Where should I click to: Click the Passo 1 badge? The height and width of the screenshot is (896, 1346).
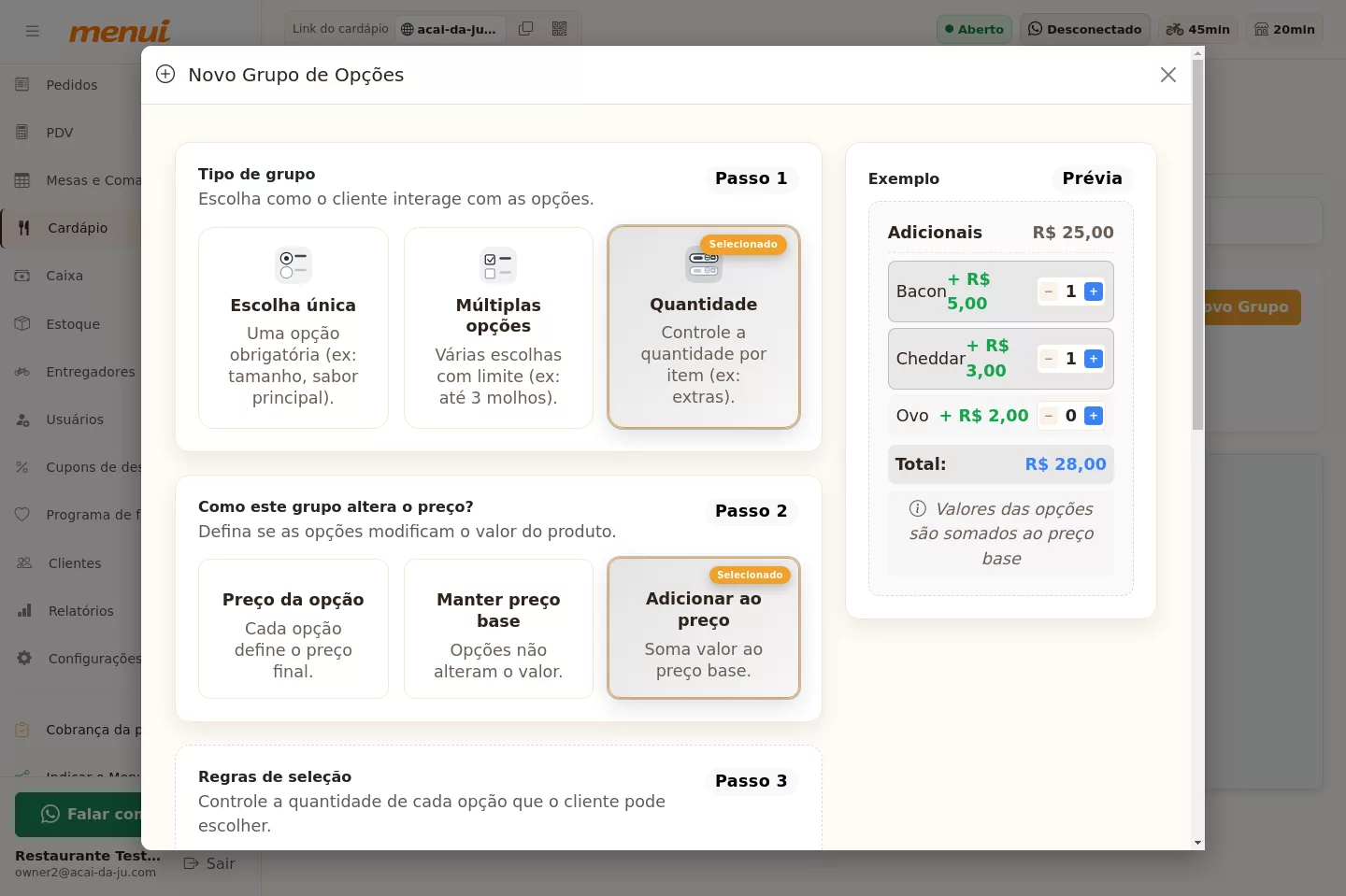tap(751, 178)
